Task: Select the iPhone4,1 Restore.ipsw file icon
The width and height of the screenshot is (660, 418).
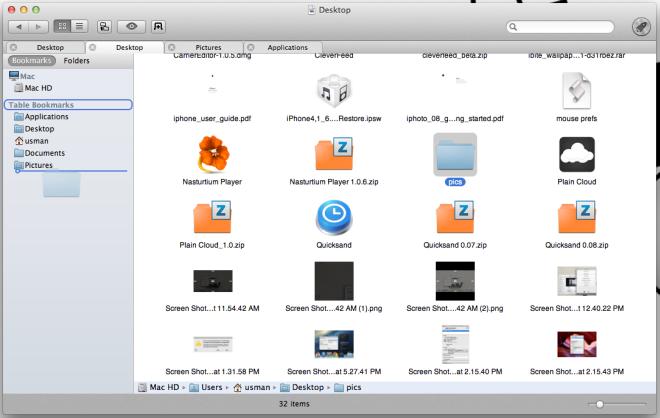Action: [334, 91]
